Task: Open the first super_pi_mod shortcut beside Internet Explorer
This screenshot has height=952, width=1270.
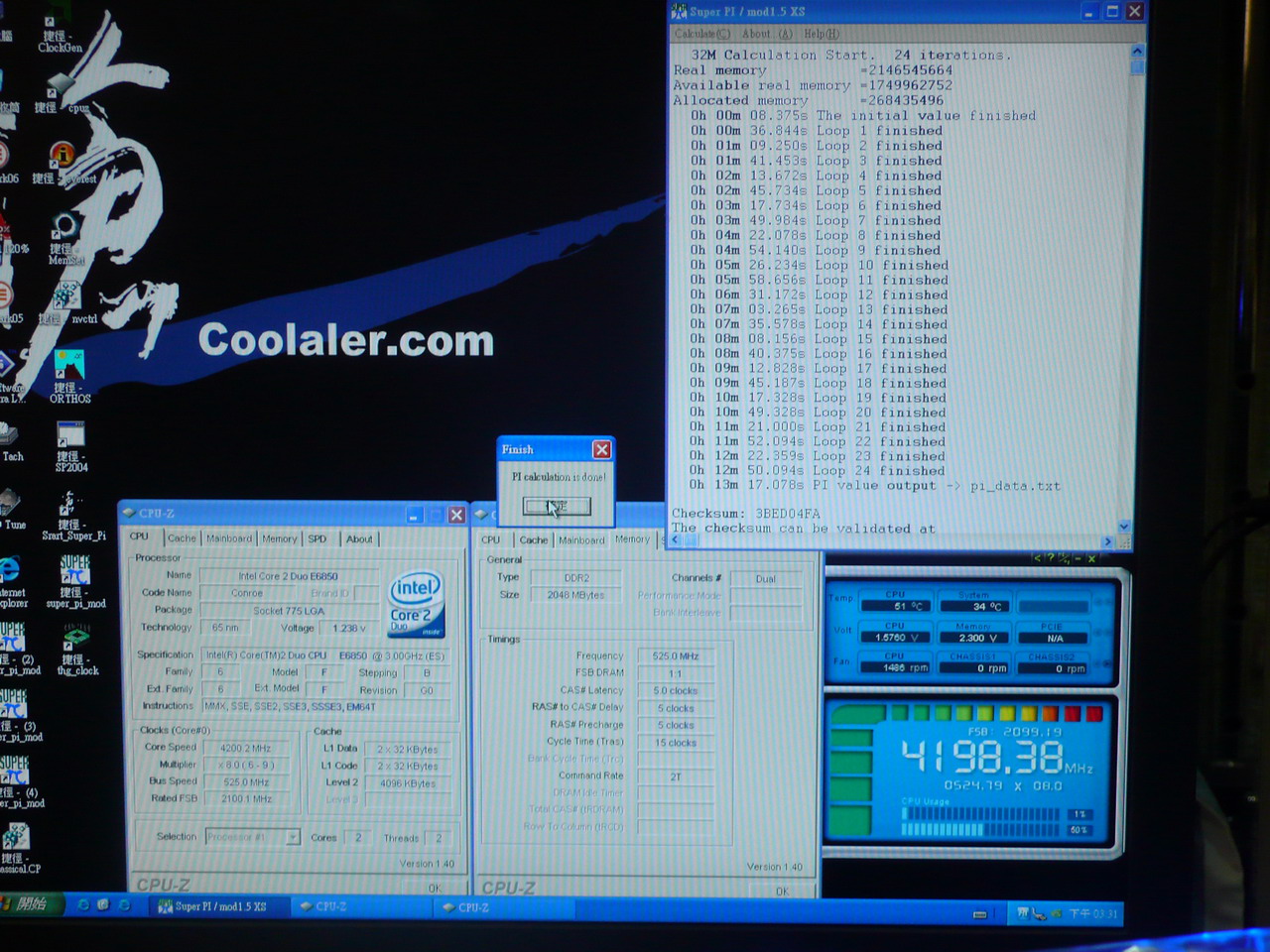Action: tap(75, 582)
